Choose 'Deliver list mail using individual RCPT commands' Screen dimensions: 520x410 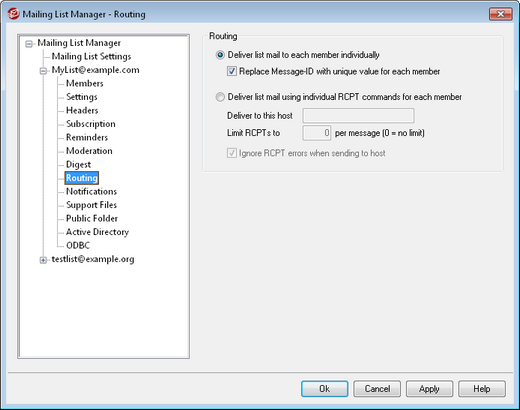tap(220, 97)
